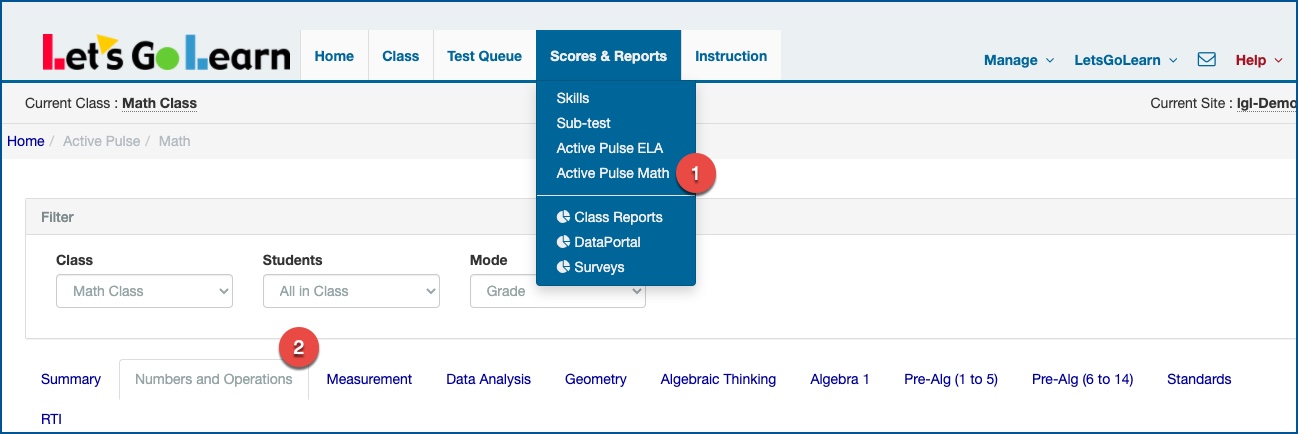Click the Active Pulse breadcrumb
This screenshot has width=1298, height=434.
[x=102, y=141]
